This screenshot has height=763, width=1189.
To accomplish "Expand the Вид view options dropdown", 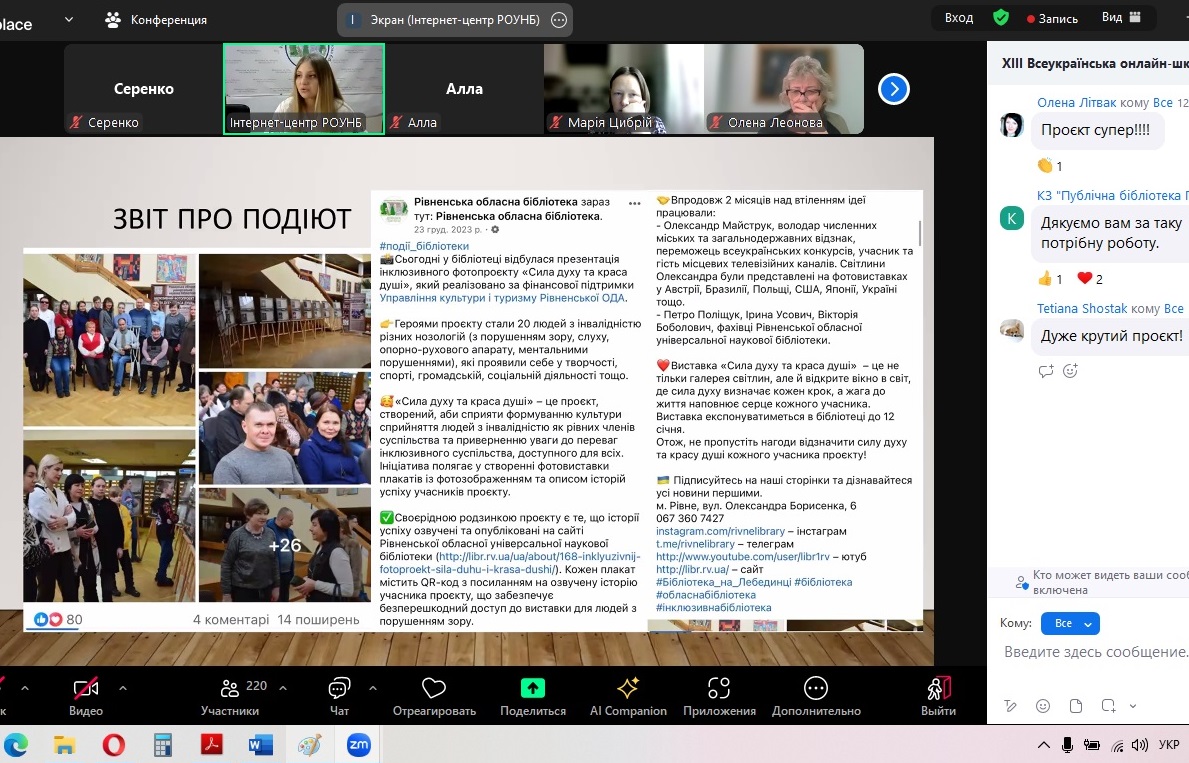I will (1121, 18).
